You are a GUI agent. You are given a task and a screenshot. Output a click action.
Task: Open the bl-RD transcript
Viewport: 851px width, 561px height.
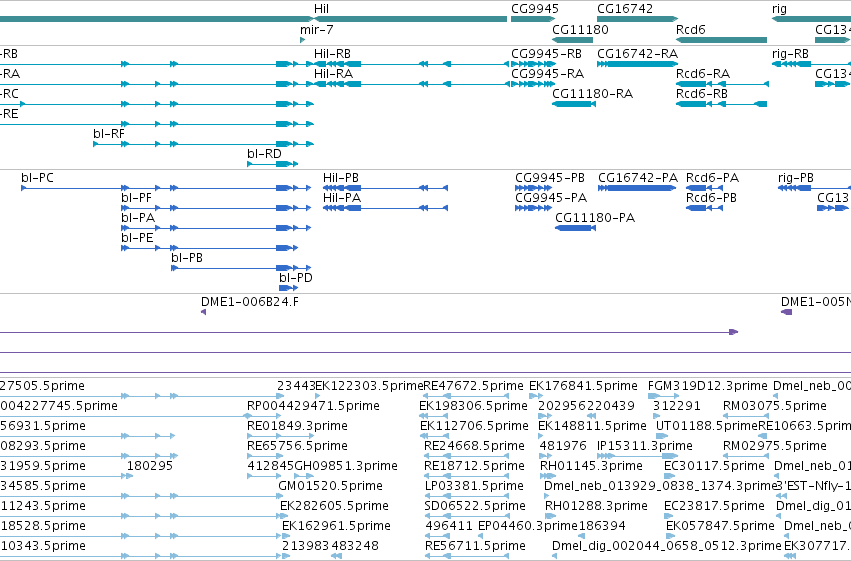272,164
